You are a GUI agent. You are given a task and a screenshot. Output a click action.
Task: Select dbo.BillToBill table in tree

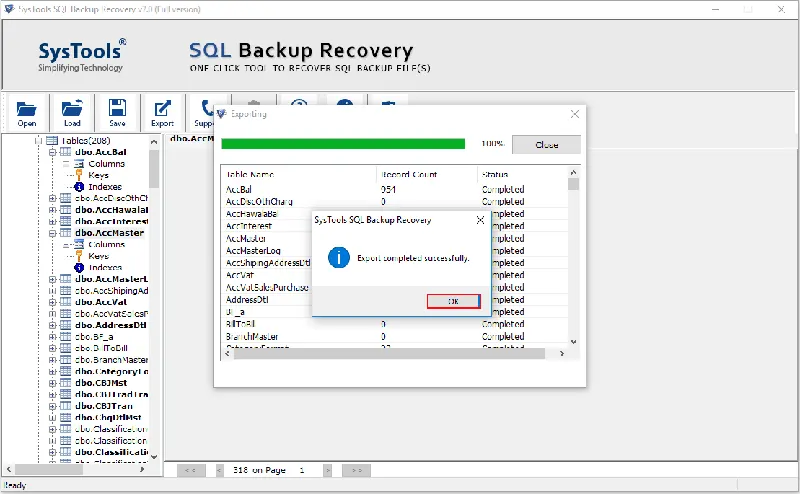[101, 348]
